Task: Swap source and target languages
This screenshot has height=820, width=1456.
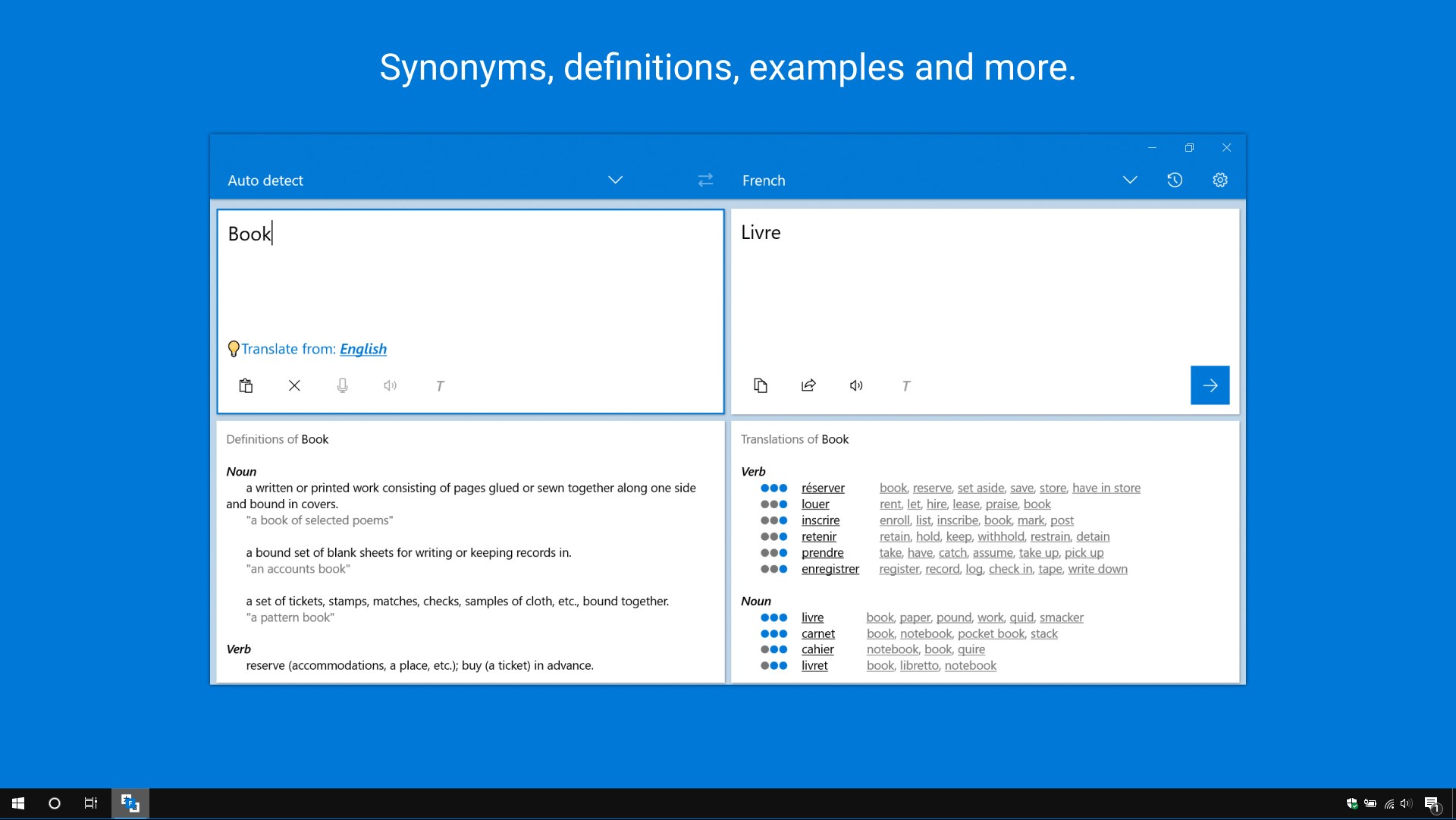Action: pyautogui.click(x=705, y=180)
